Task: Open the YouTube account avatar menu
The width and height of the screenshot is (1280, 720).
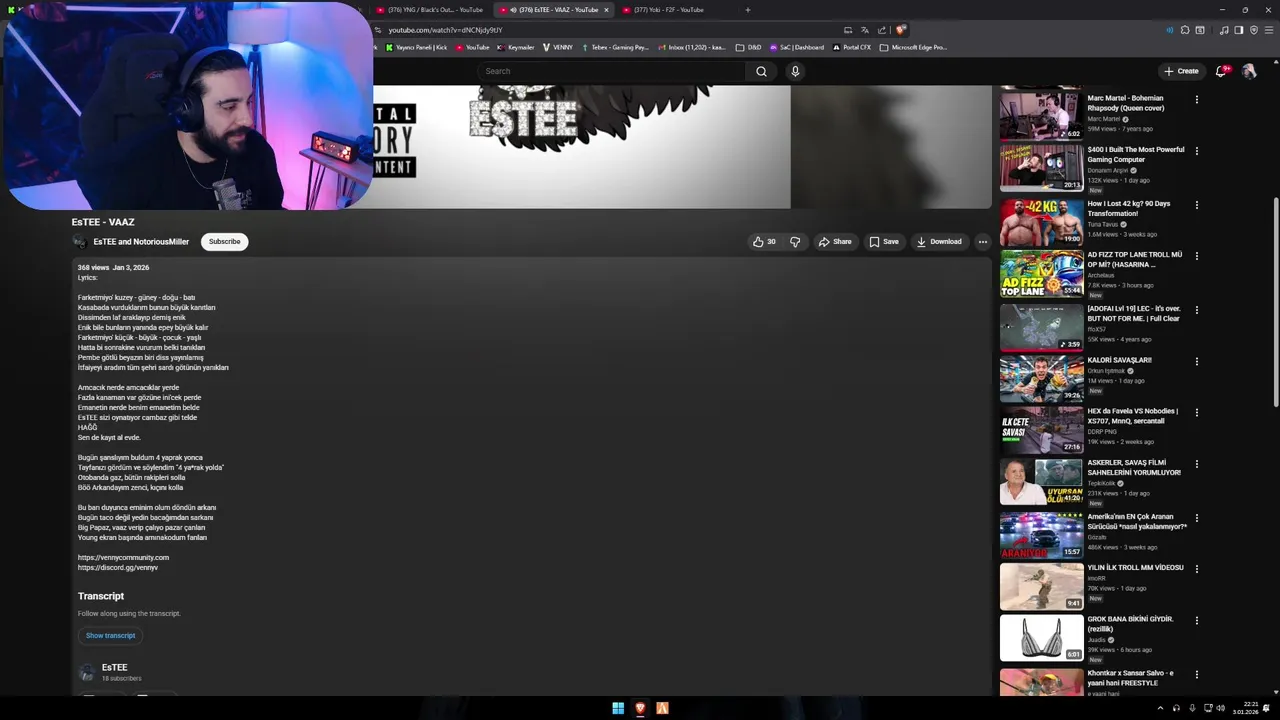Action: pos(1249,71)
